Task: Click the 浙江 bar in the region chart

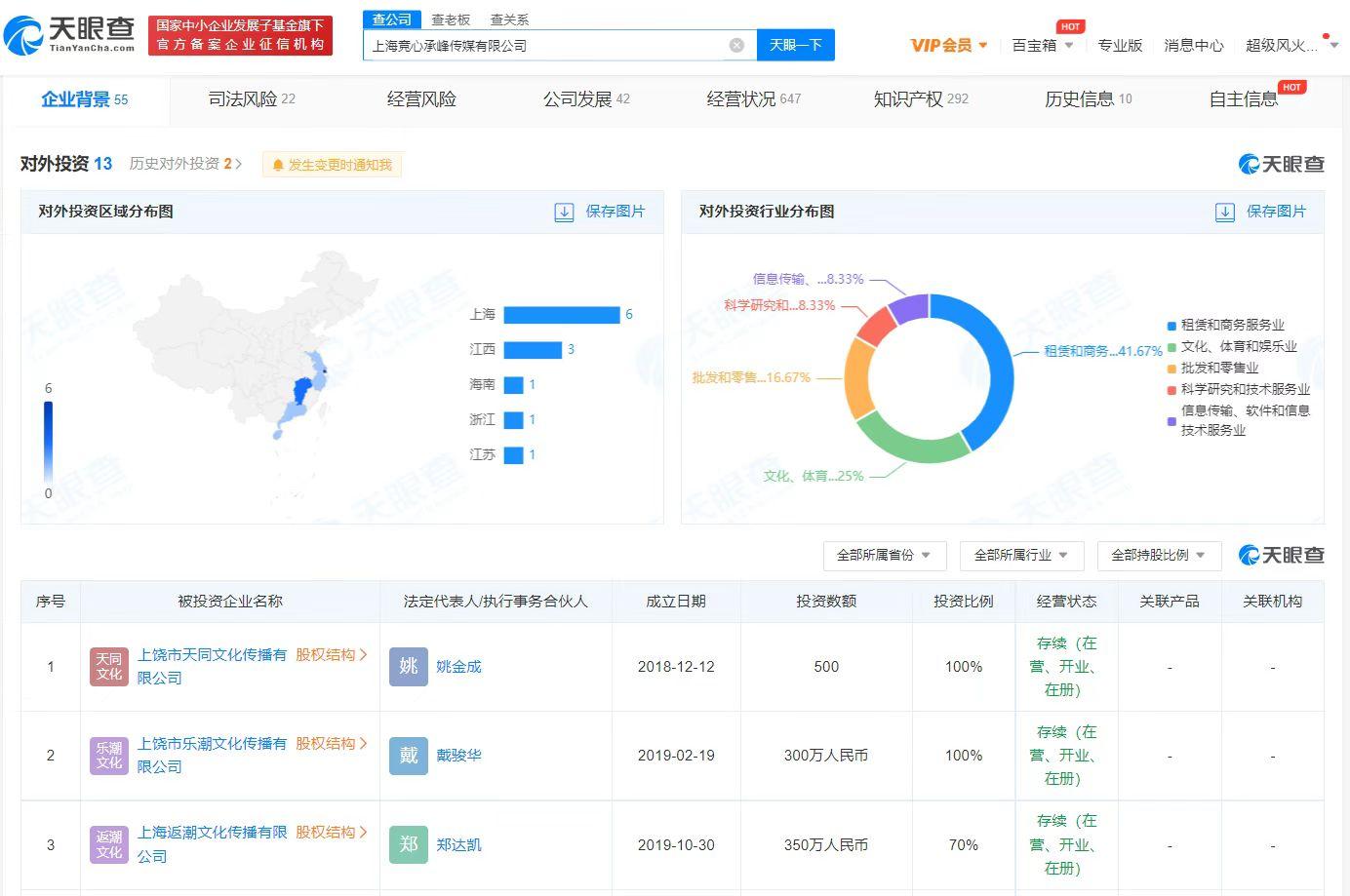Action: coord(514,419)
